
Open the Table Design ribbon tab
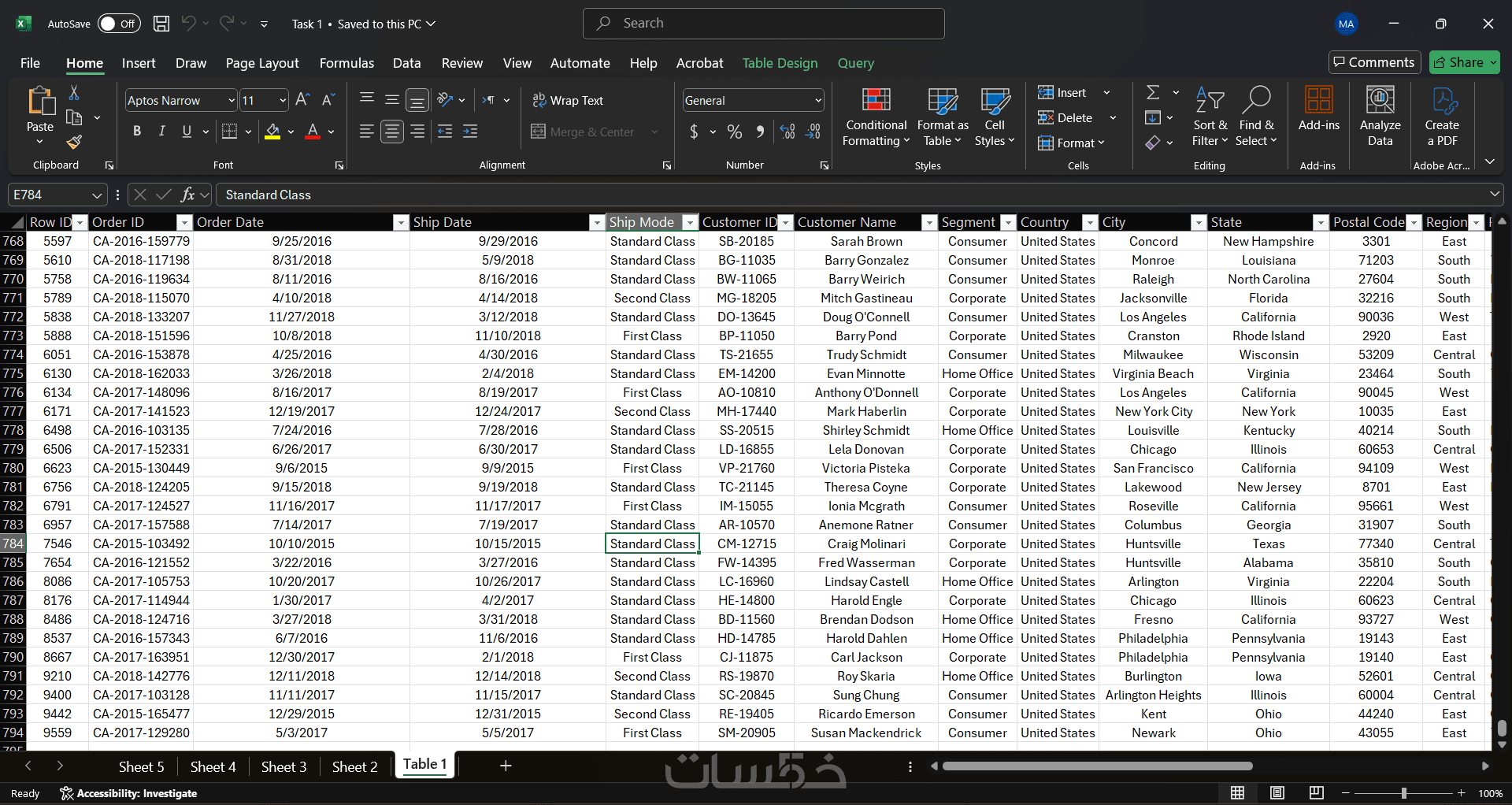780,63
